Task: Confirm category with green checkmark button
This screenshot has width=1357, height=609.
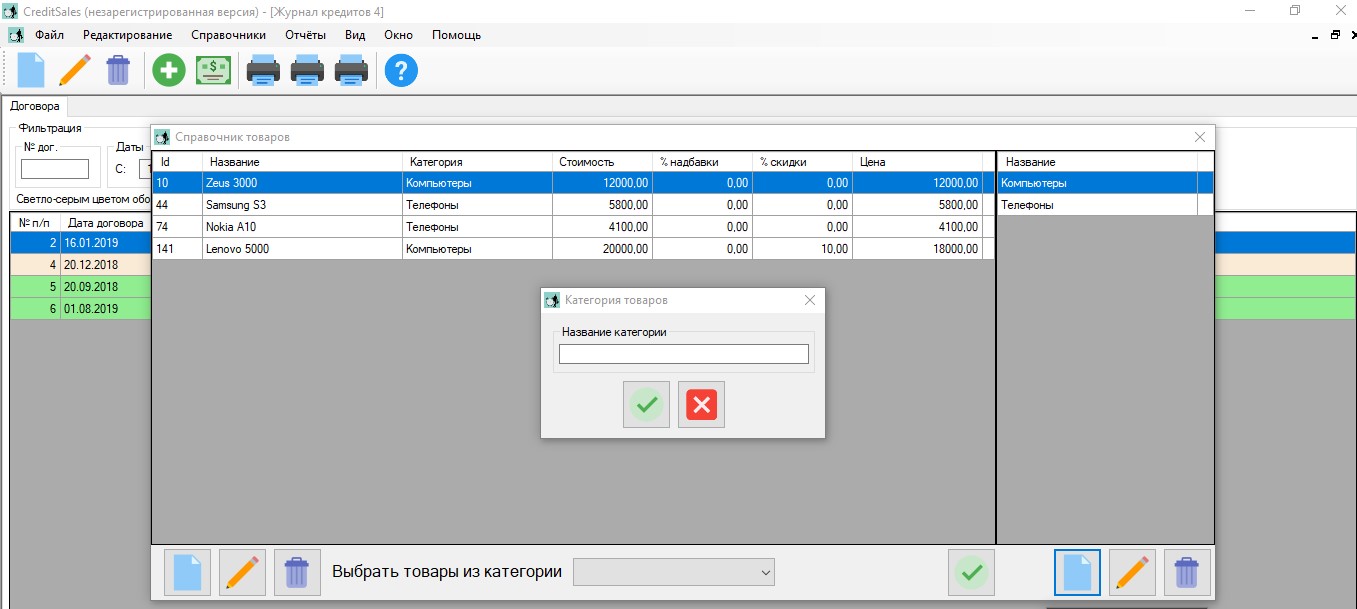Action: click(646, 405)
